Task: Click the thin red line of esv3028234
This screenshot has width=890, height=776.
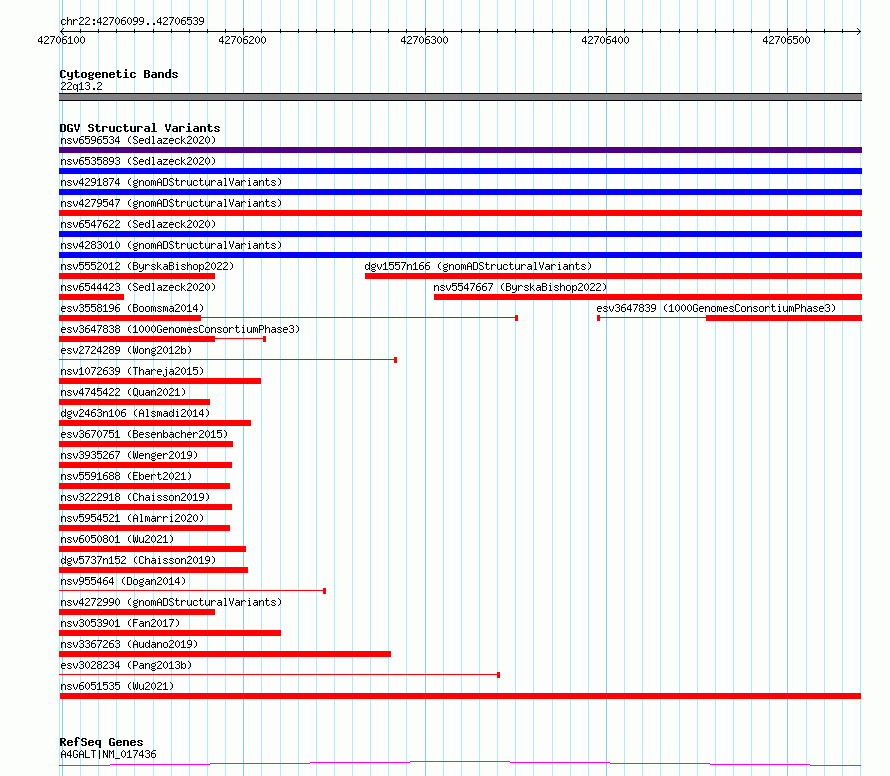Action: coord(279,675)
